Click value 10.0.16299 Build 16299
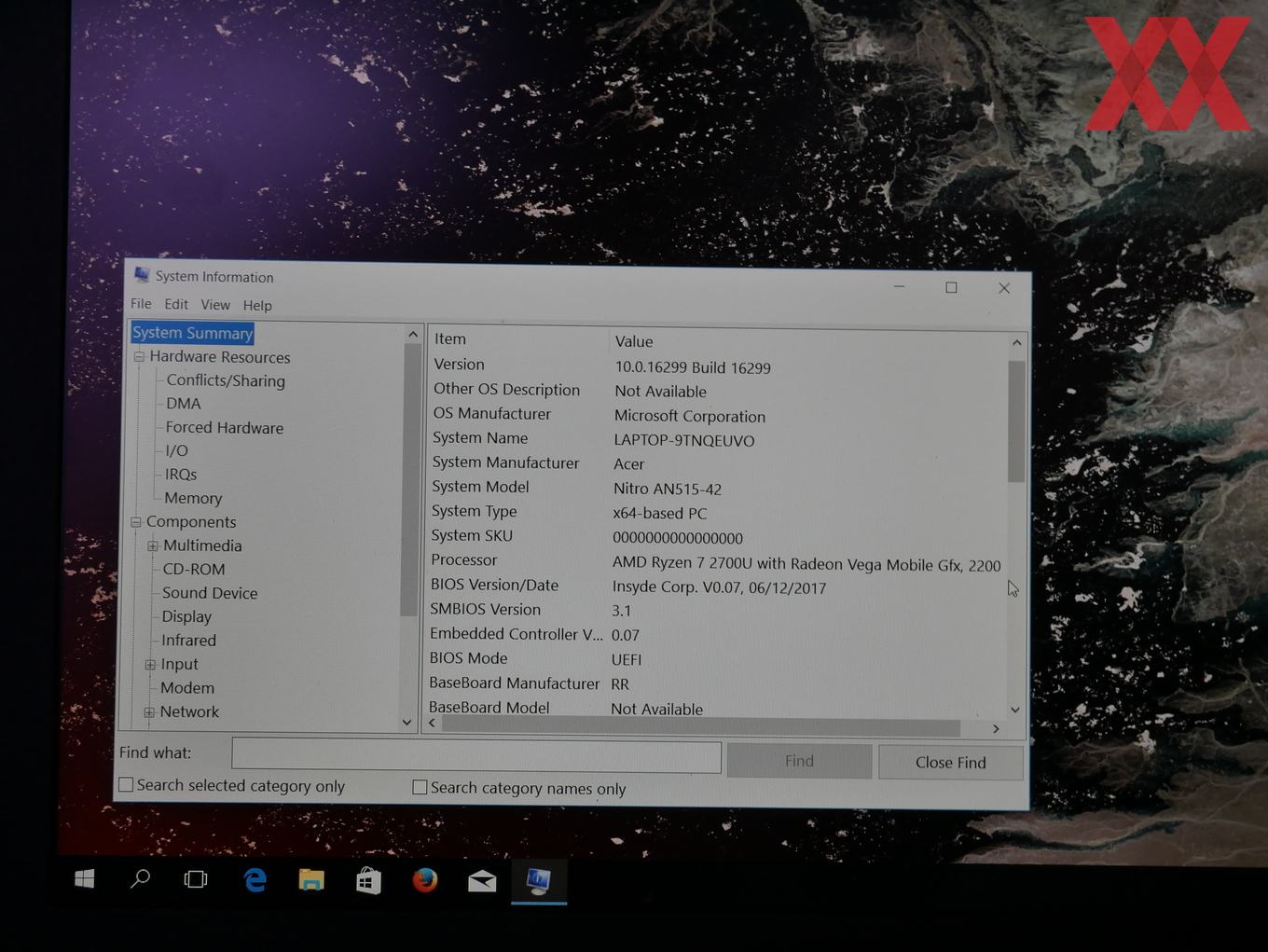Image resolution: width=1268 pixels, height=952 pixels. [x=693, y=367]
